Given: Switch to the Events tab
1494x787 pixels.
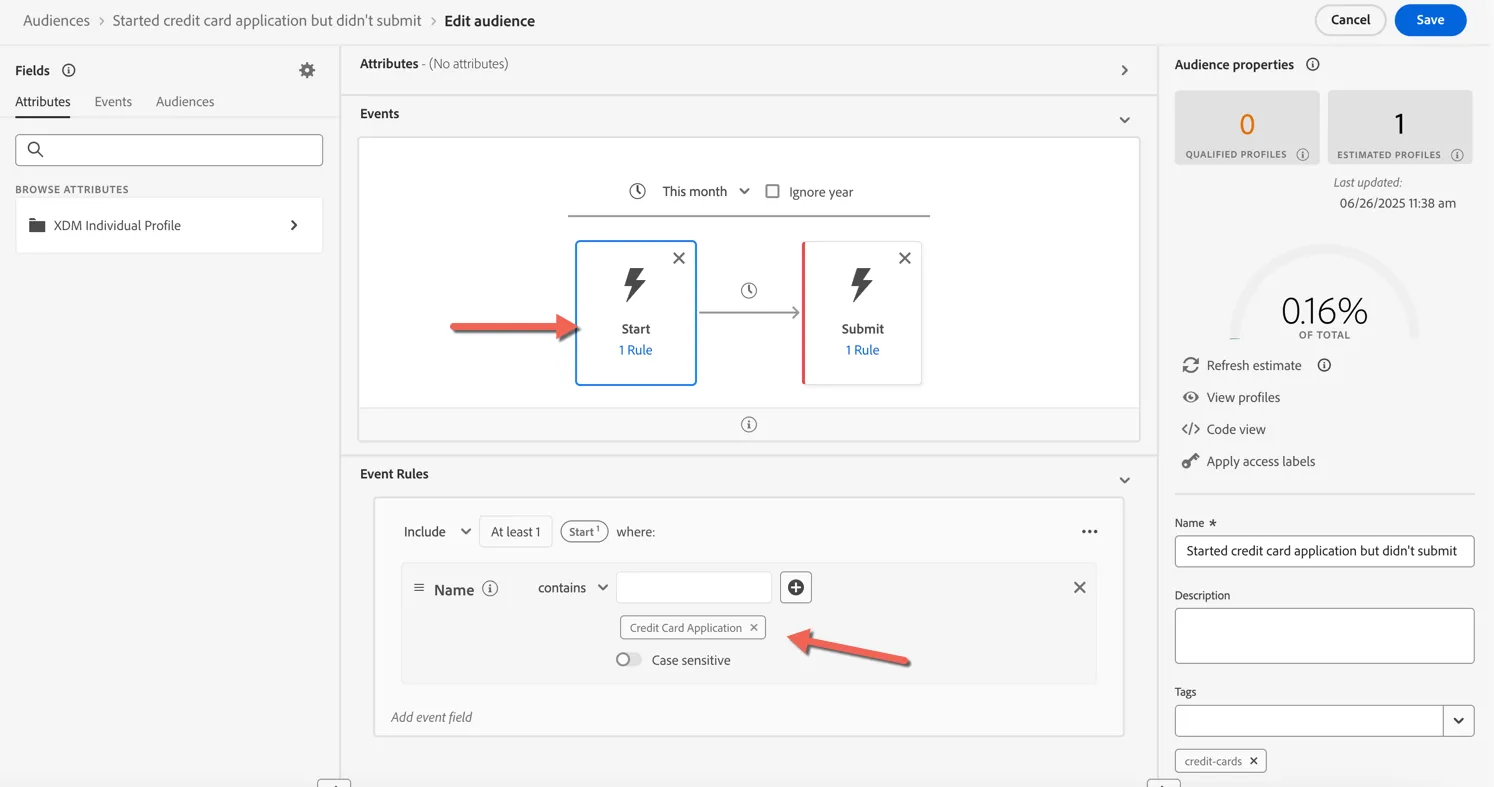Looking at the screenshot, I should click(x=113, y=101).
